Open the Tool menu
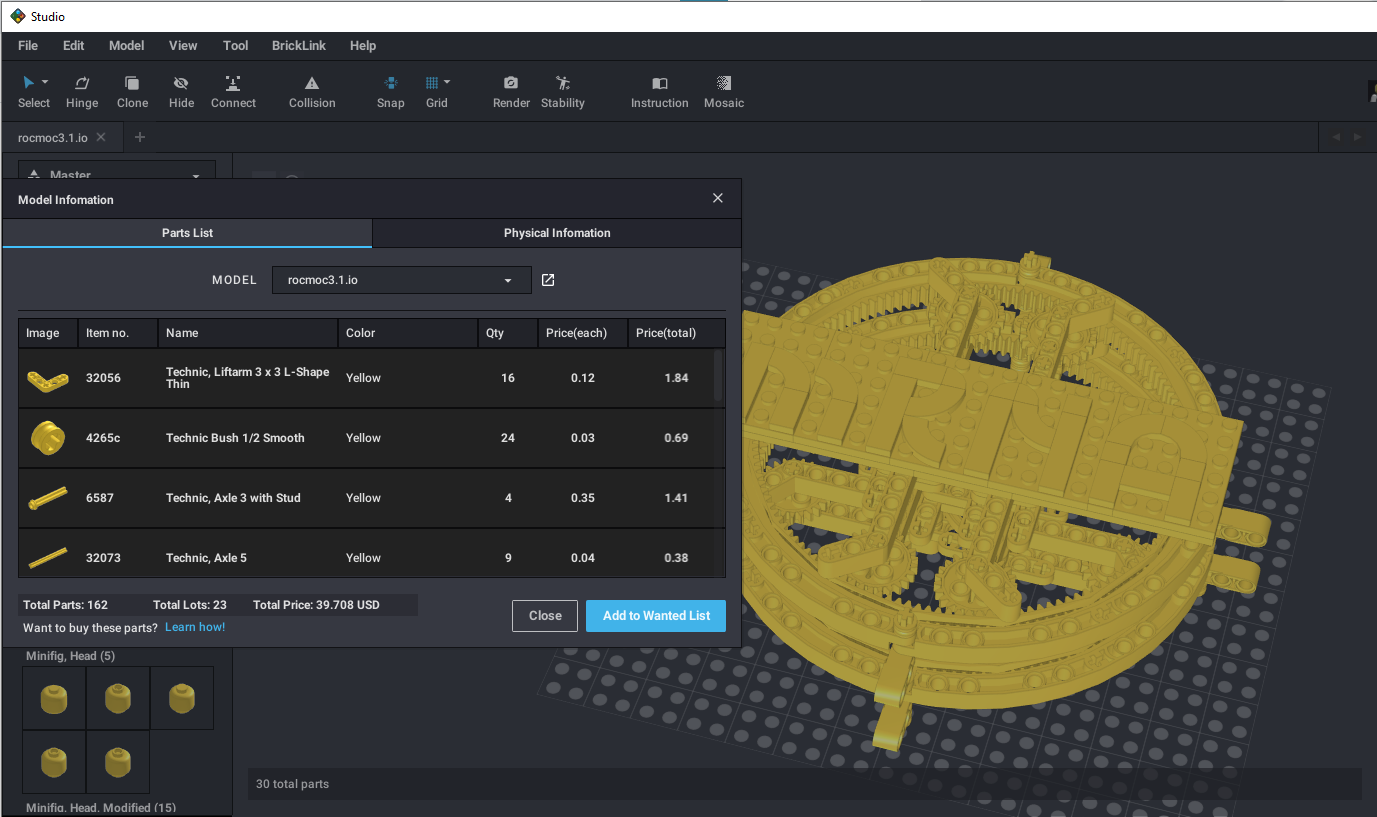The width and height of the screenshot is (1377, 817). (236, 45)
